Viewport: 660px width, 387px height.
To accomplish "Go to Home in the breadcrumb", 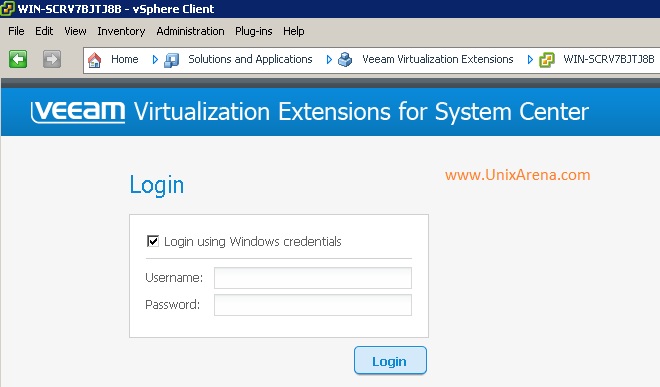I will (125, 59).
